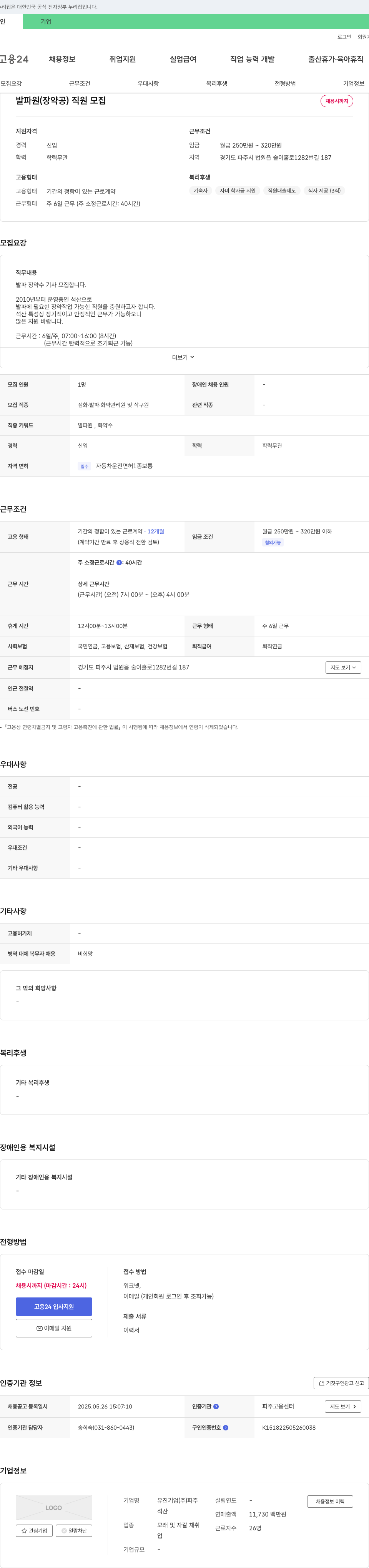Click the 로그인 link

tap(344, 37)
